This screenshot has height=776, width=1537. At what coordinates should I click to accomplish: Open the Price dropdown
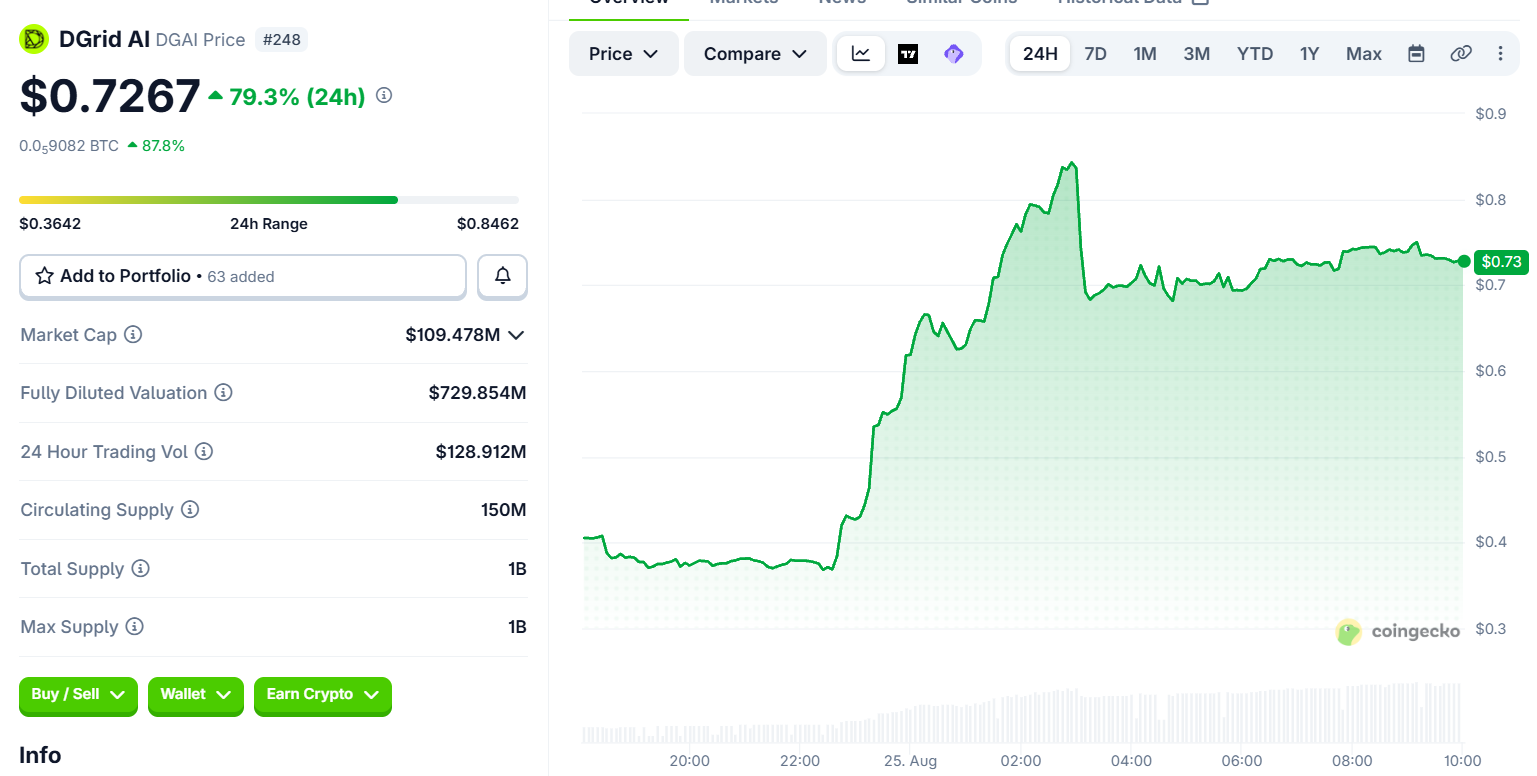point(623,54)
